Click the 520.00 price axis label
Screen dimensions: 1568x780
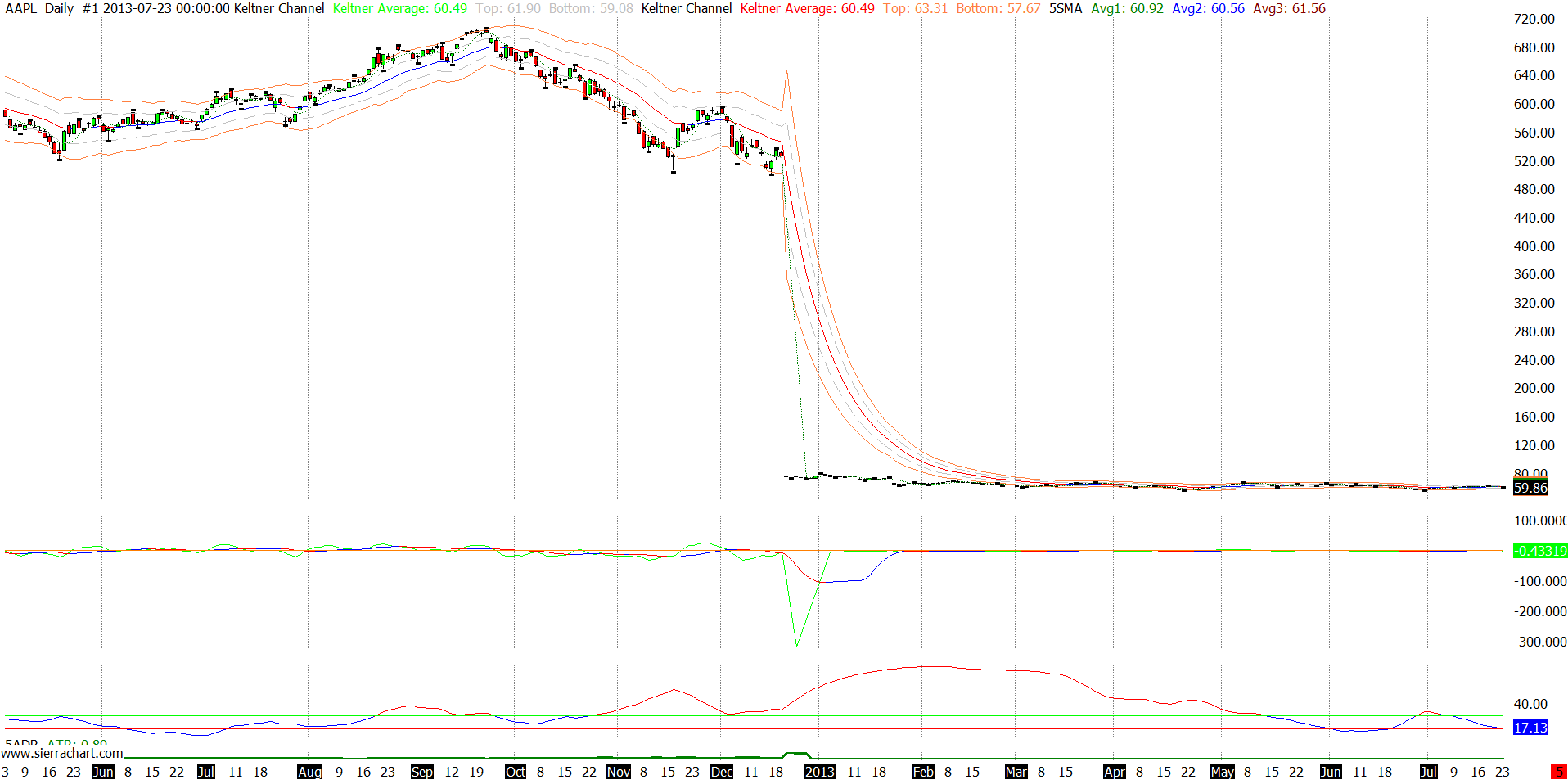point(1534,161)
